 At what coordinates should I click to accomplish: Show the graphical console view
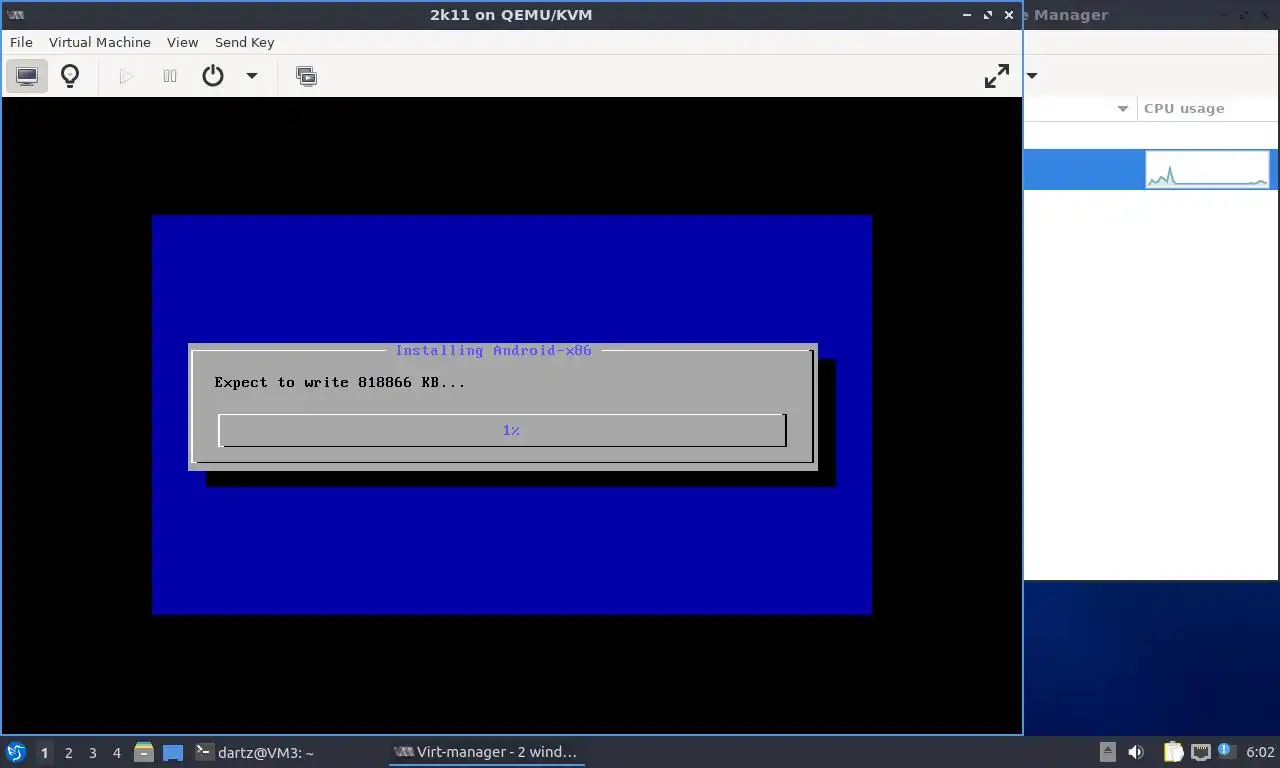(27, 76)
